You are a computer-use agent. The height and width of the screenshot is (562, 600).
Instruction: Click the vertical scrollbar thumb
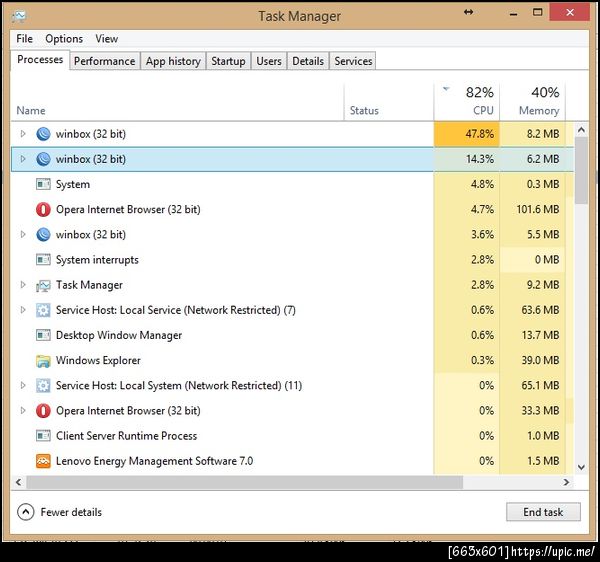coord(581,171)
